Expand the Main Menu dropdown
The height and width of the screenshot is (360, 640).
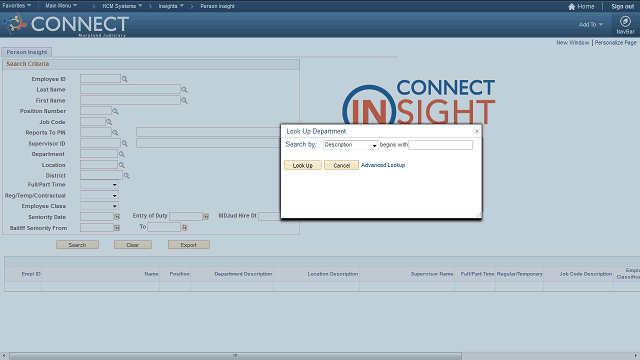click(x=61, y=6)
